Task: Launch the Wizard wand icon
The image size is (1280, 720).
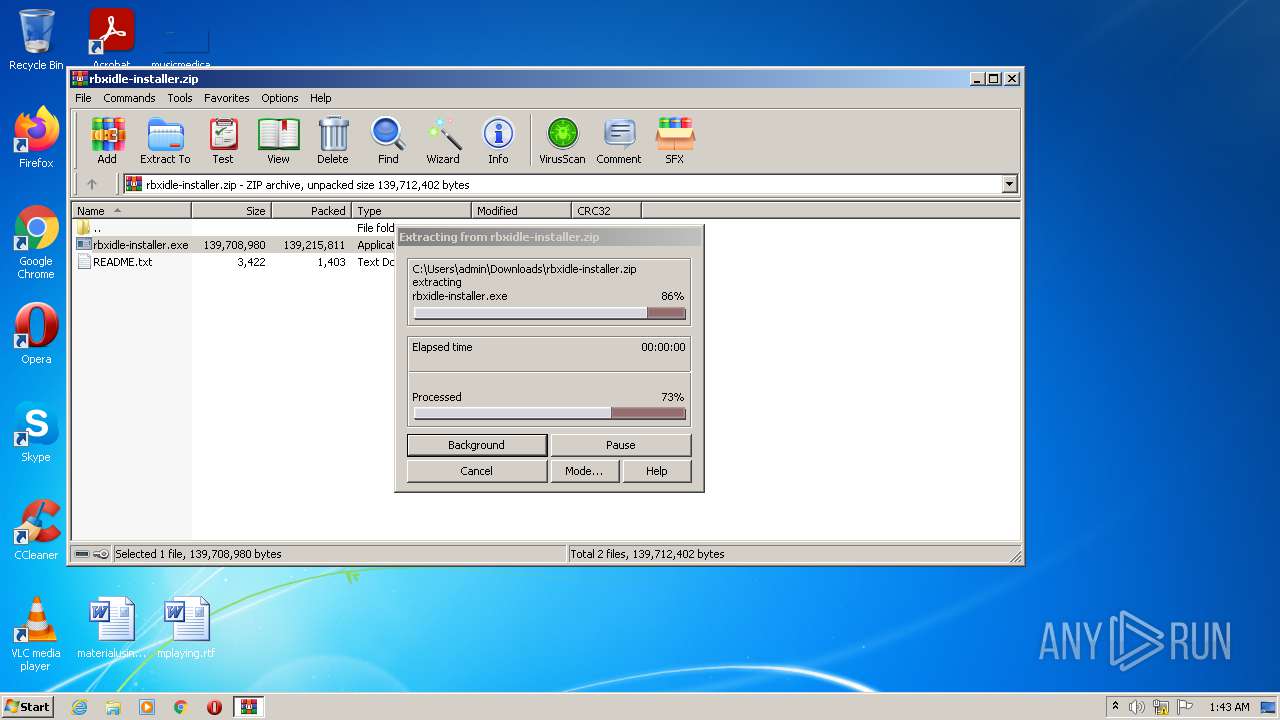Action: click(x=443, y=140)
